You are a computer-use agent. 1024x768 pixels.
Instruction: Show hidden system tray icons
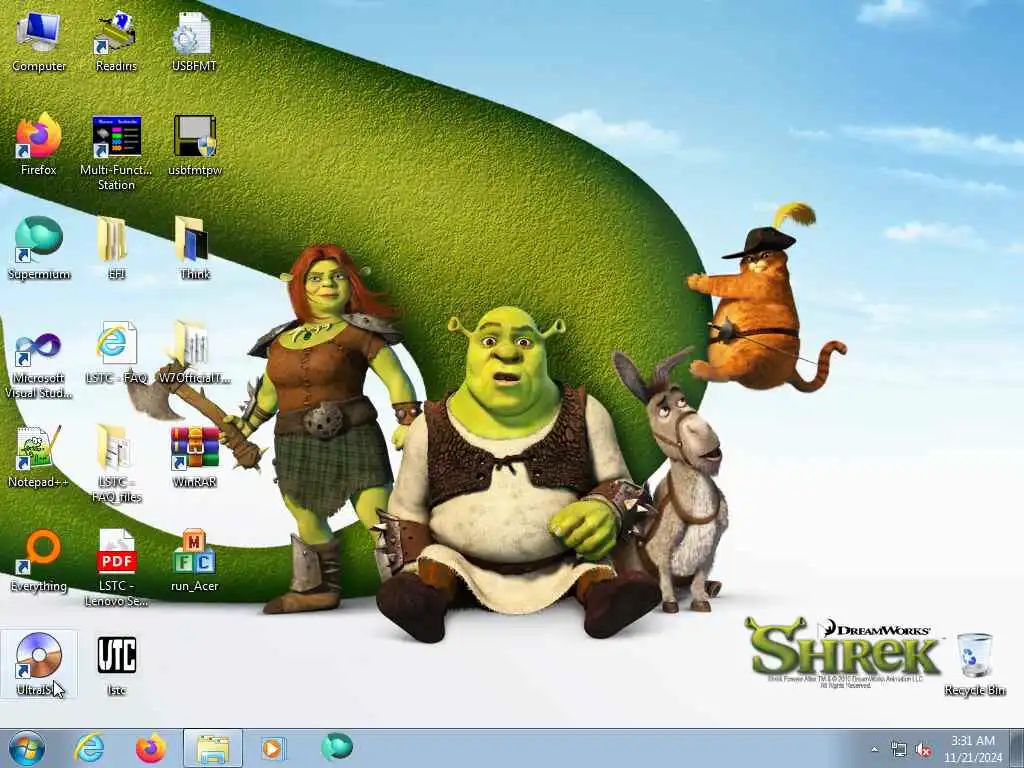click(x=874, y=750)
